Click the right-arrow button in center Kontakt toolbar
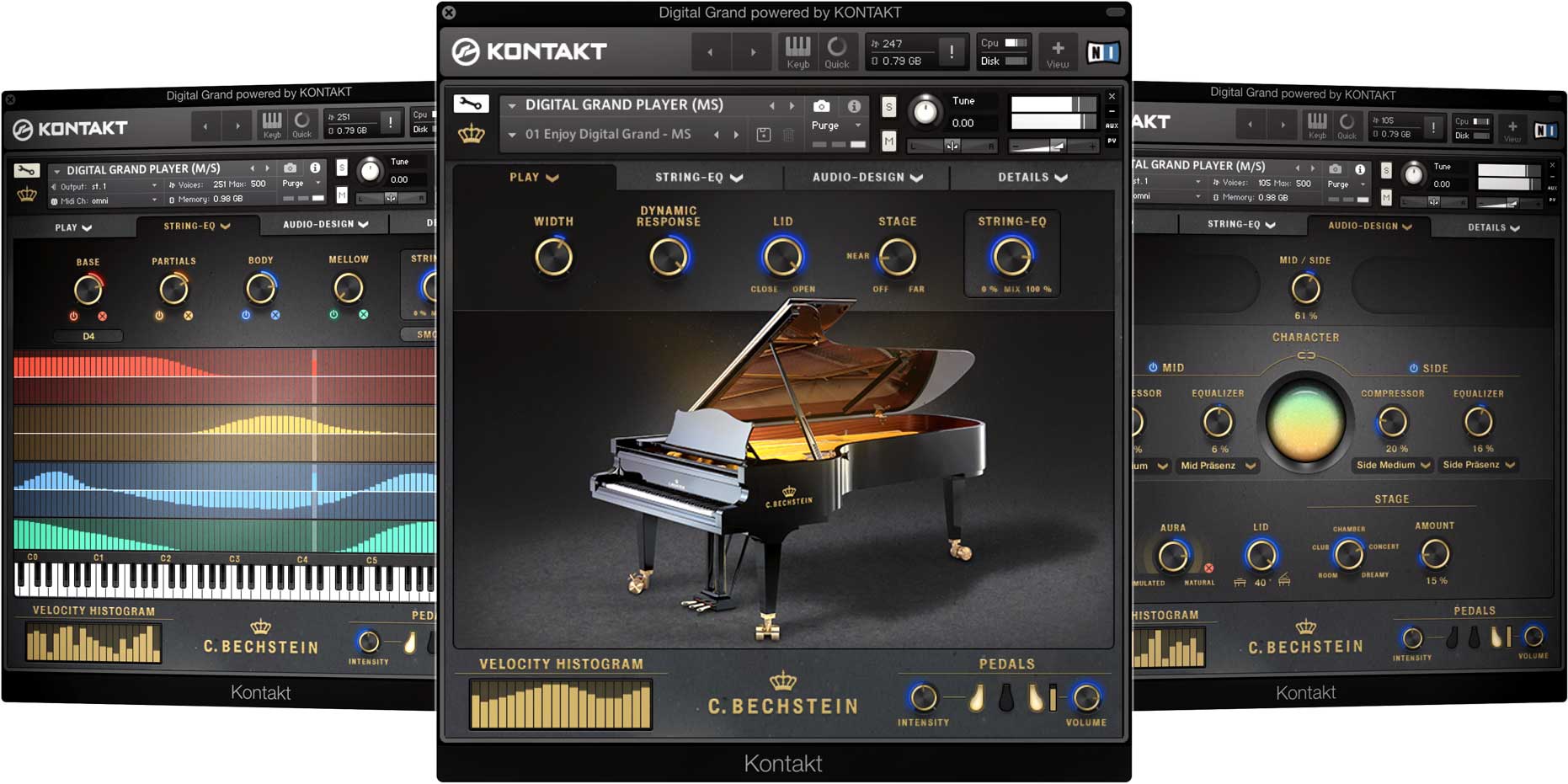The width and height of the screenshot is (1568, 784). [753, 52]
